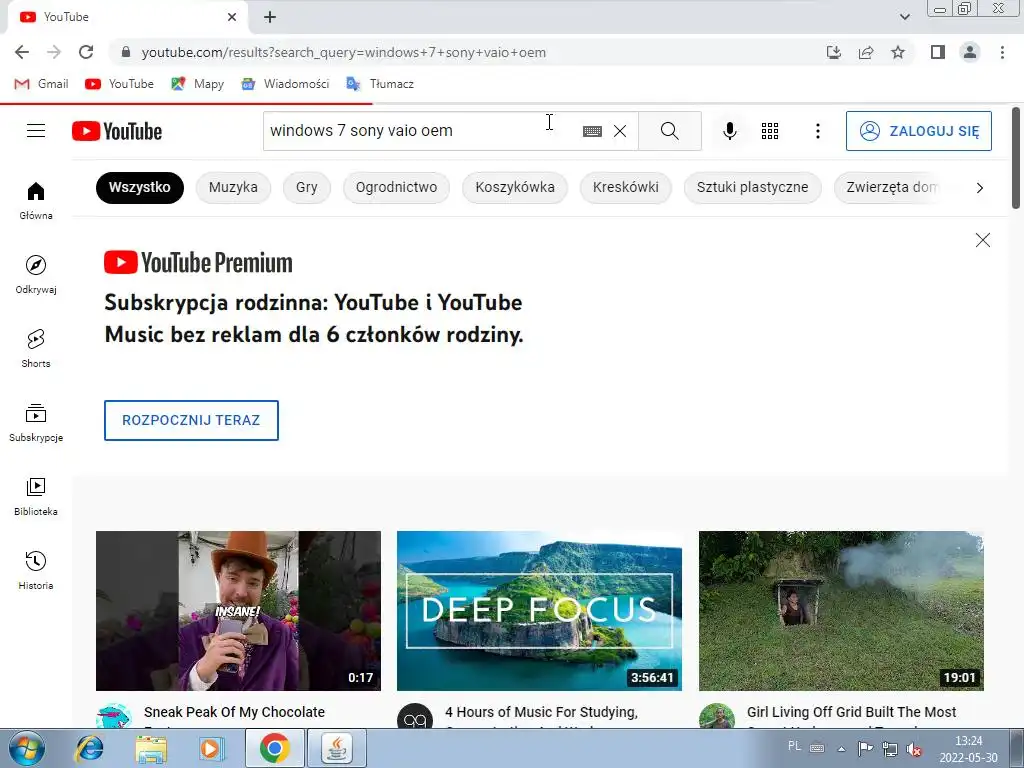Open '4 Hours of Music For Studying' title
The image size is (1024, 768).
pyautogui.click(x=541, y=712)
